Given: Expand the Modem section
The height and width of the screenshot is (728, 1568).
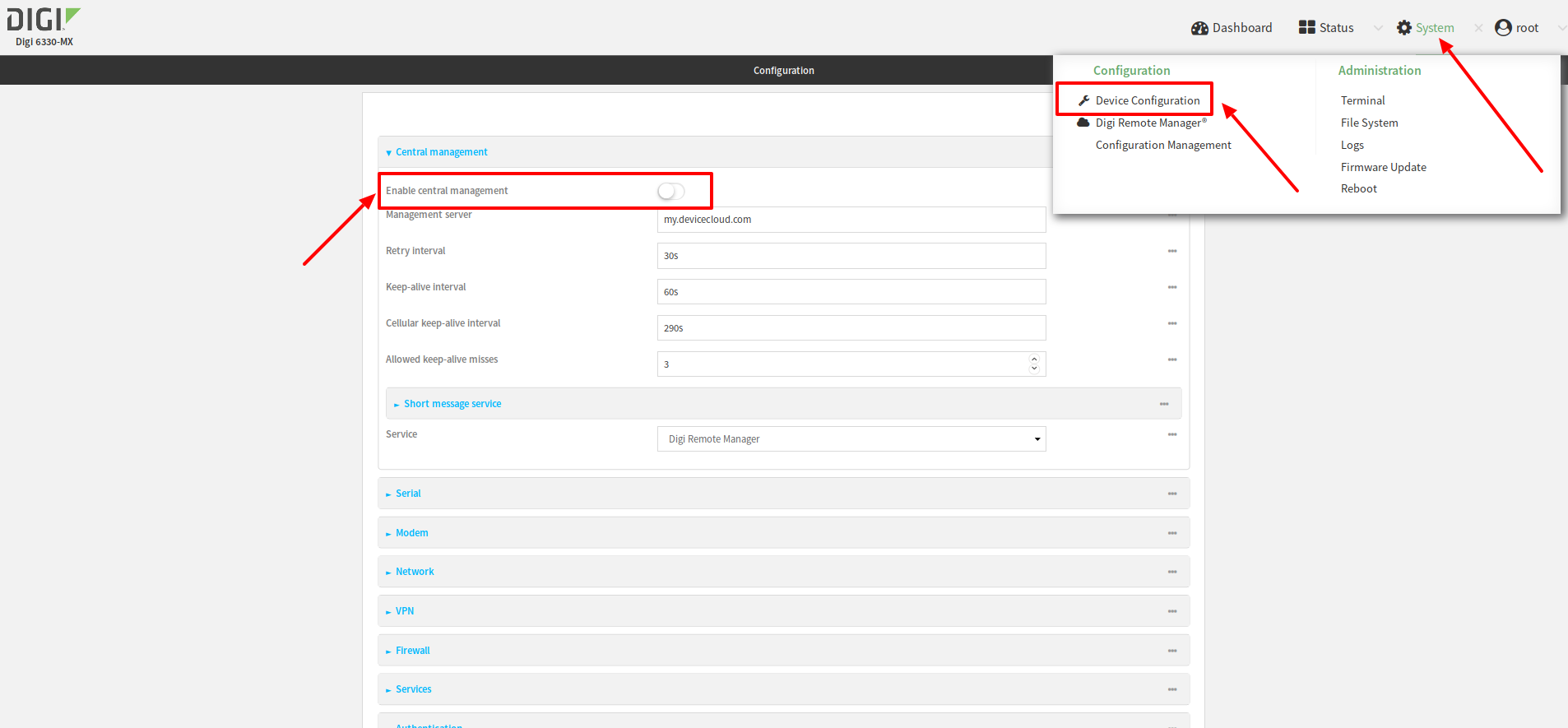Looking at the screenshot, I should pos(411,533).
